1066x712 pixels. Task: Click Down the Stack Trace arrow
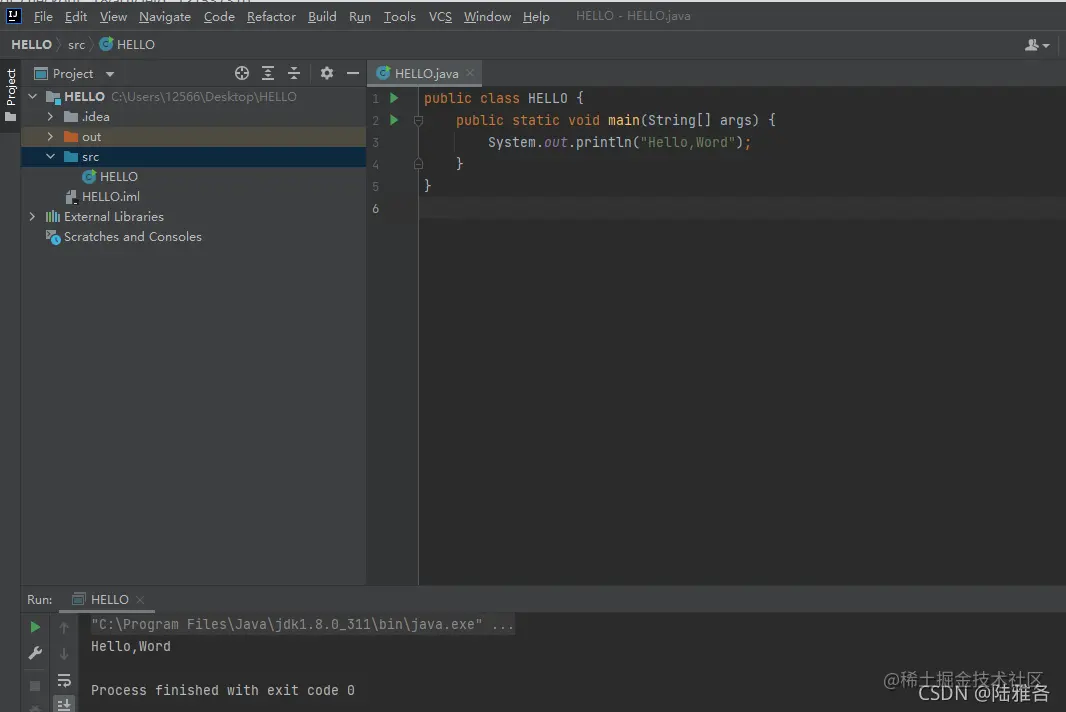[x=64, y=654]
